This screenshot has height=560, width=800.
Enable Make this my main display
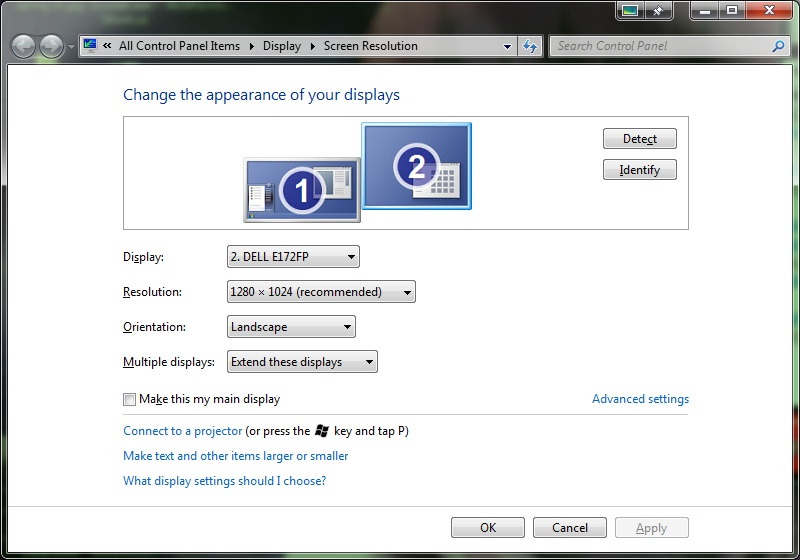coord(129,399)
